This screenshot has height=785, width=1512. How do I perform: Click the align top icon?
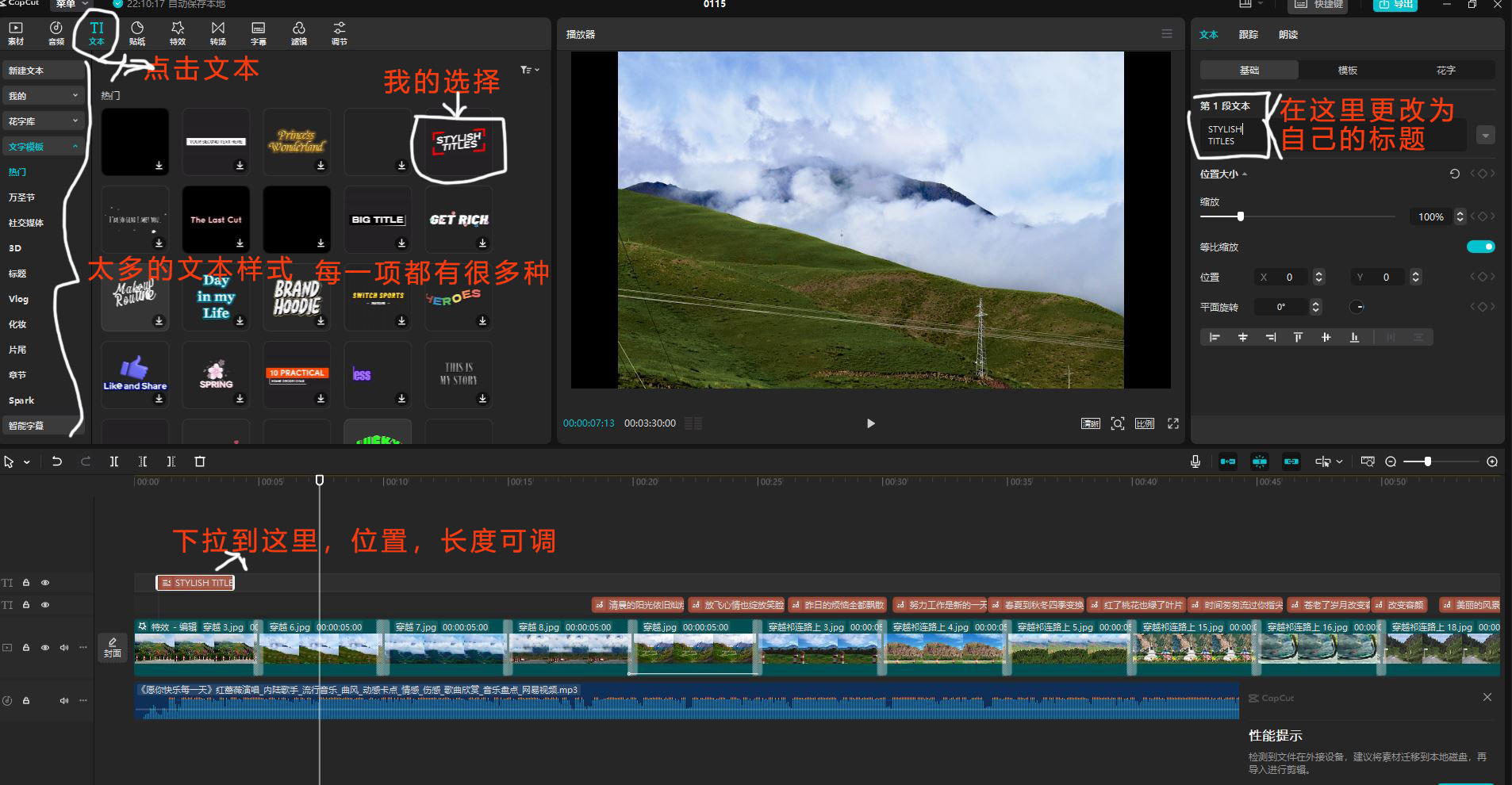[x=1298, y=338]
